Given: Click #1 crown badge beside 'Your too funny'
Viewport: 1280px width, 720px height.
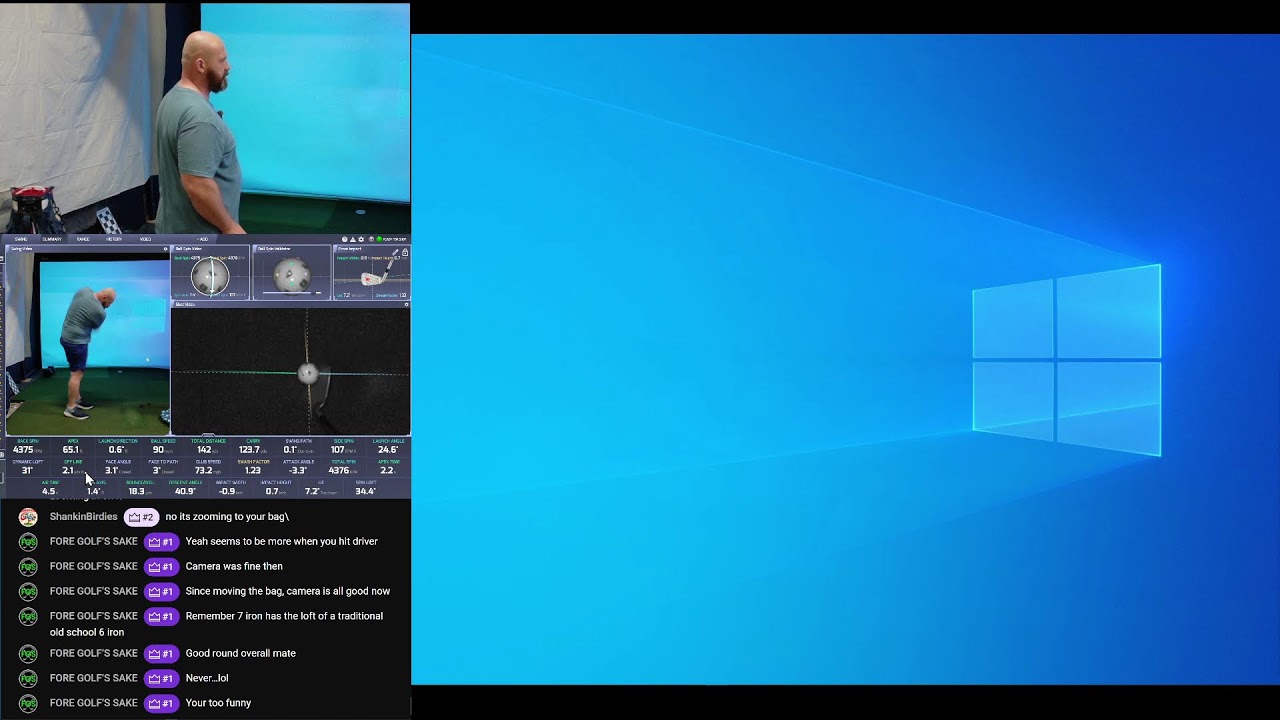Looking at the screenshot, I should click(160, 703).
